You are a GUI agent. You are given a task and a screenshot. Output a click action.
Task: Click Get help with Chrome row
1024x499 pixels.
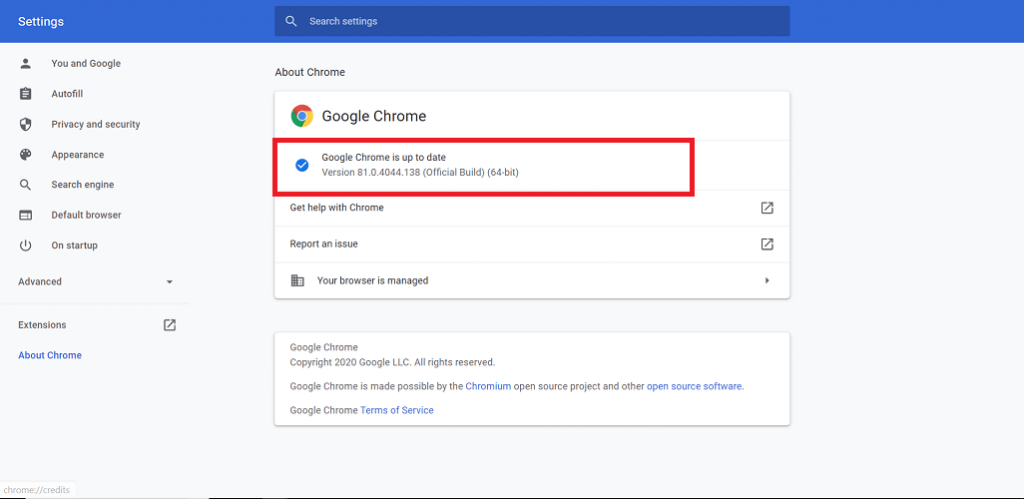pos(532,208)
